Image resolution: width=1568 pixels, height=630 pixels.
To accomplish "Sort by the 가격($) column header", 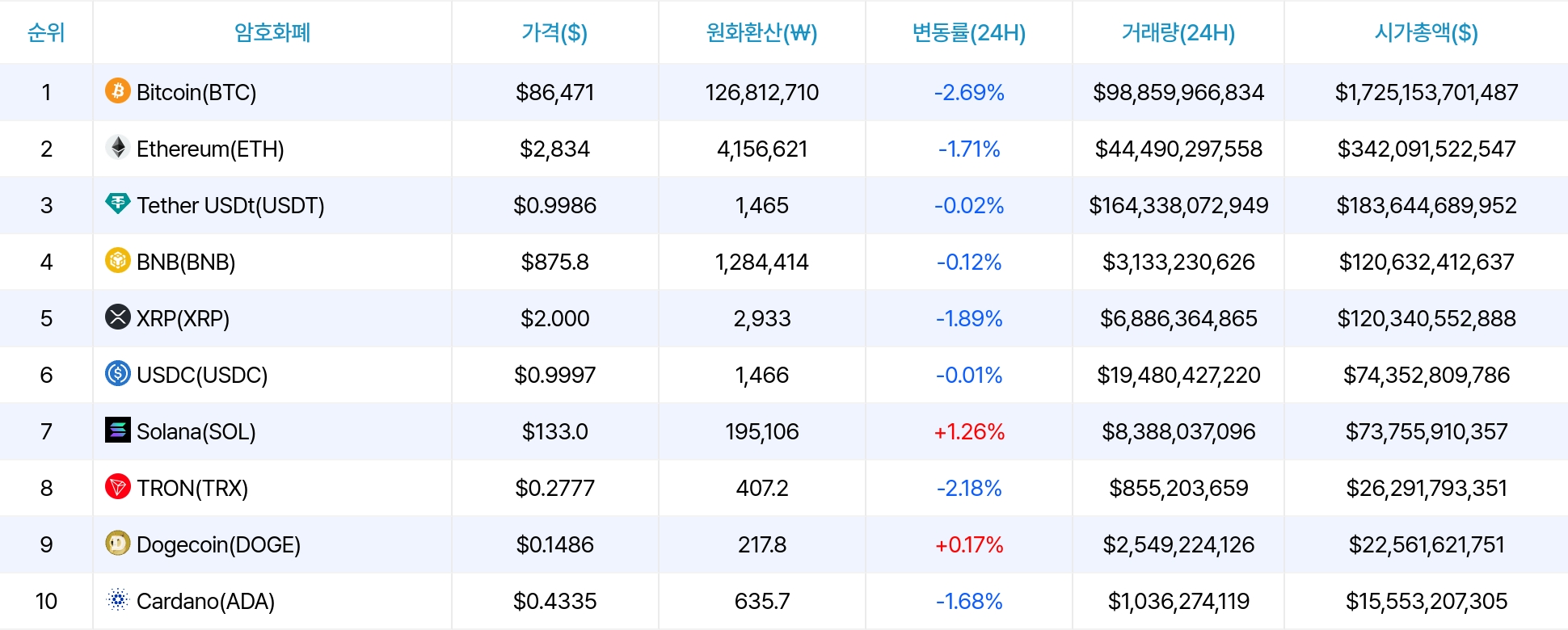I will coord(554,32).
